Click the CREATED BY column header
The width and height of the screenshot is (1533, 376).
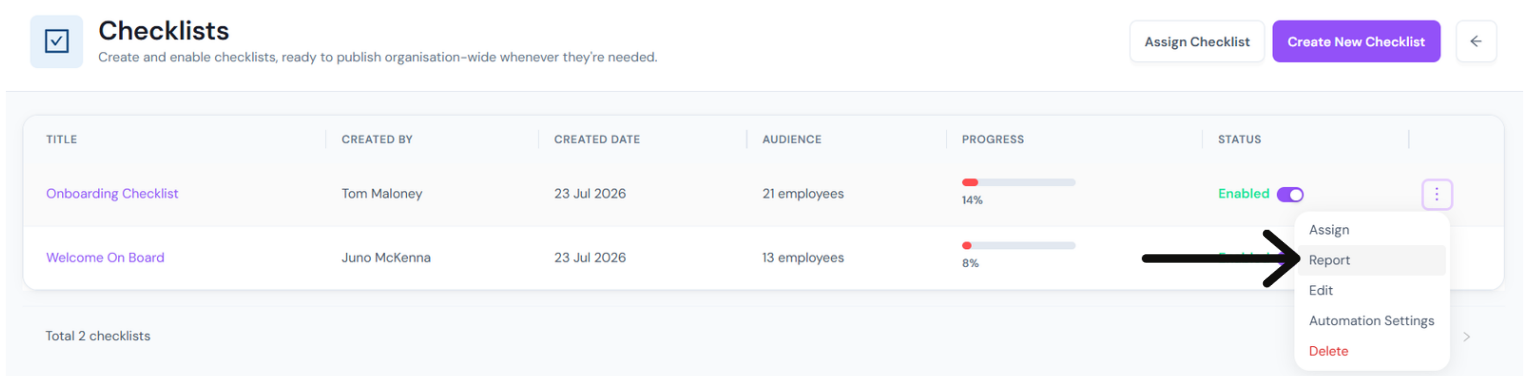coord(377,140)
